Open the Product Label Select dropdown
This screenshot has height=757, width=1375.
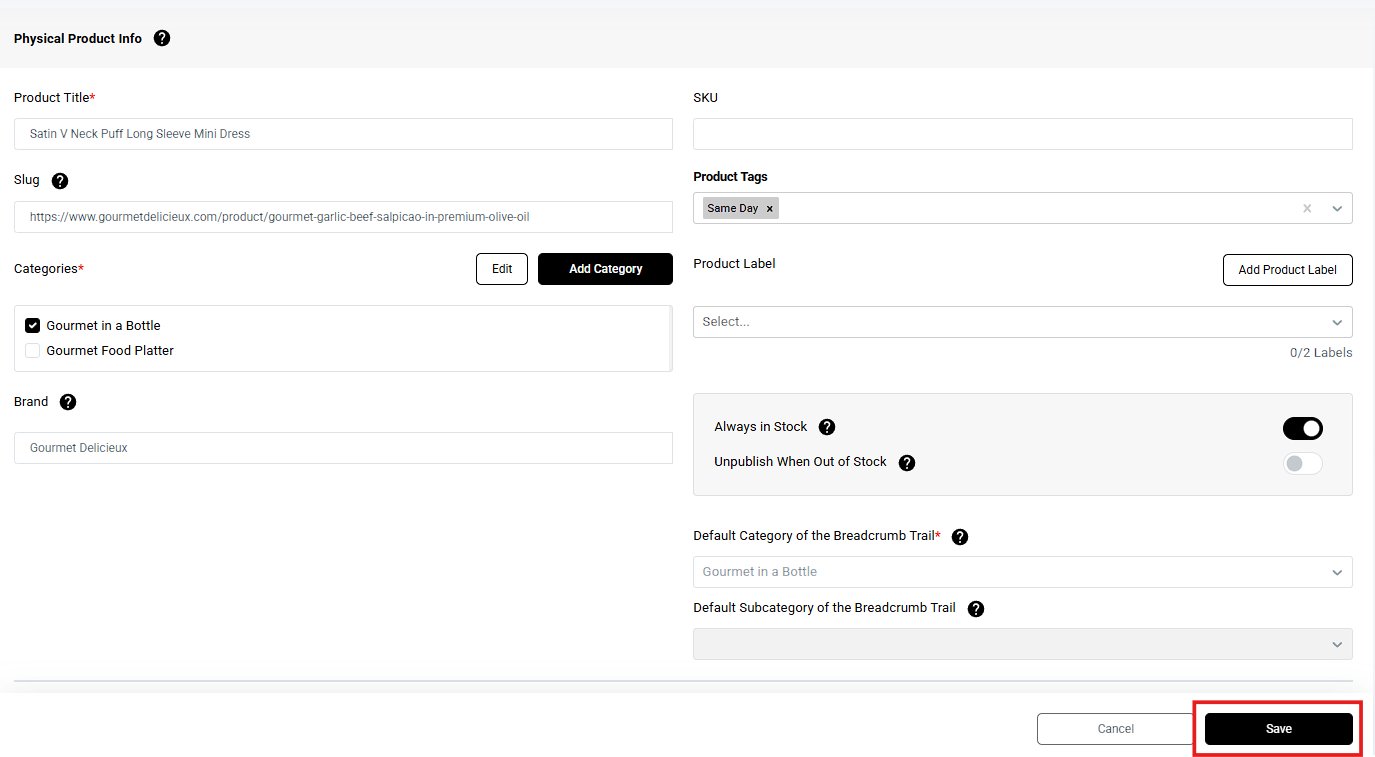pyautogui.click(x=1022, y=322)
